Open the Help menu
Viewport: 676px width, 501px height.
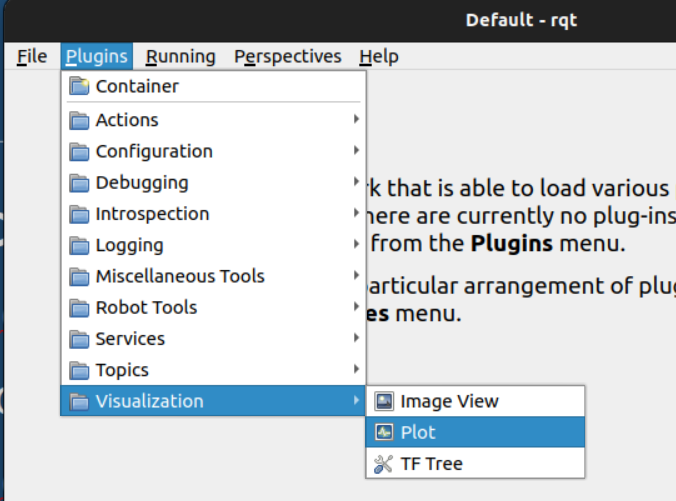pyautogui.click(x=379, y=56)
